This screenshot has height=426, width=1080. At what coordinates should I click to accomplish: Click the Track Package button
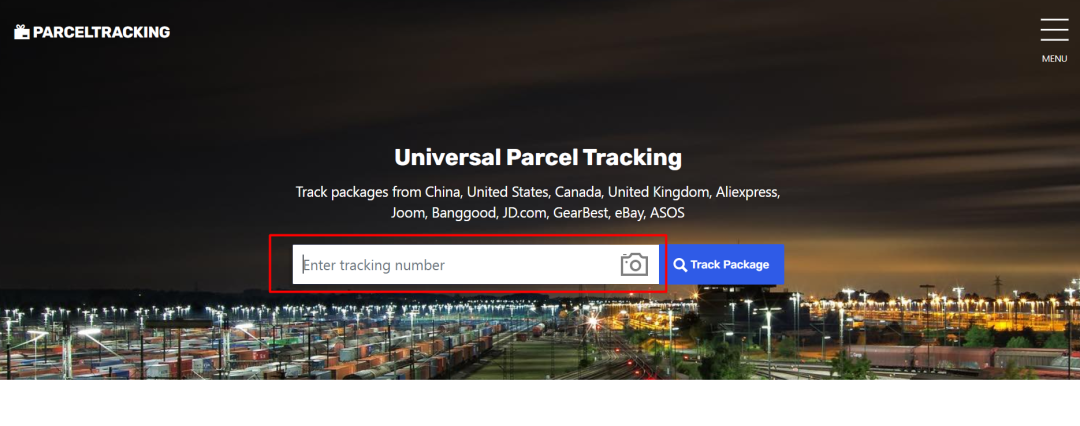click(x=722, y=265)
